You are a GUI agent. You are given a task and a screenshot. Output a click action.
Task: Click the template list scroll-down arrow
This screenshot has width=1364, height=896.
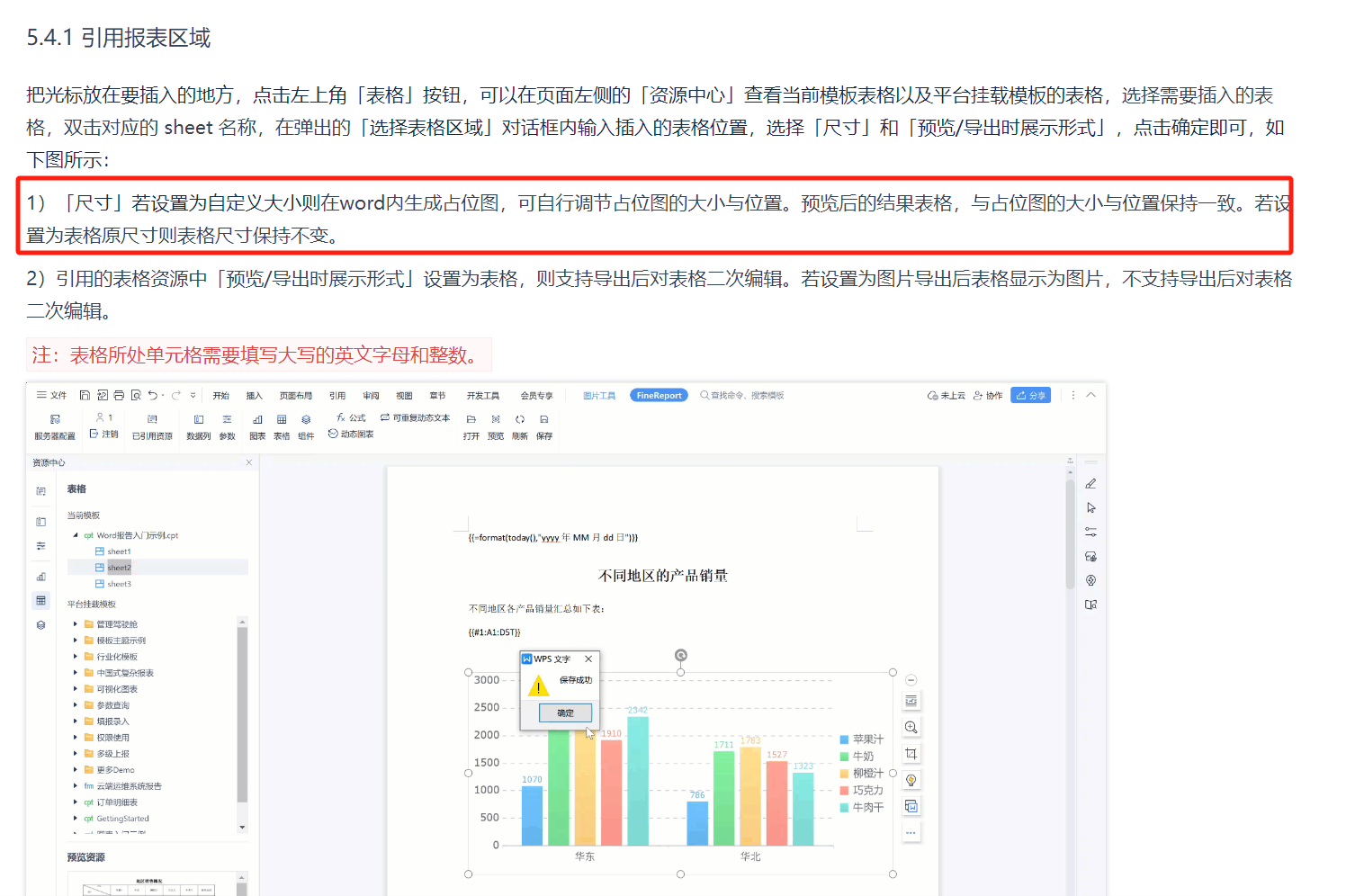pos(242,827)
